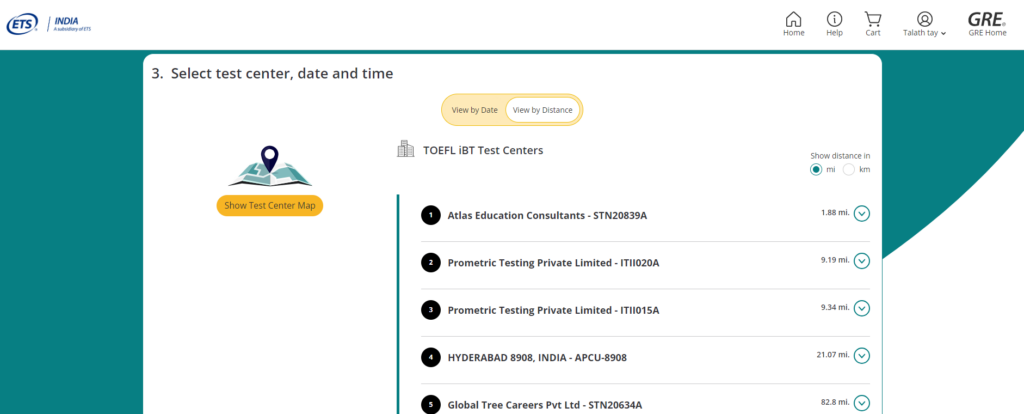
Task: Select Prometric Testing Private Limited - ITII015A
Action: 553,310
